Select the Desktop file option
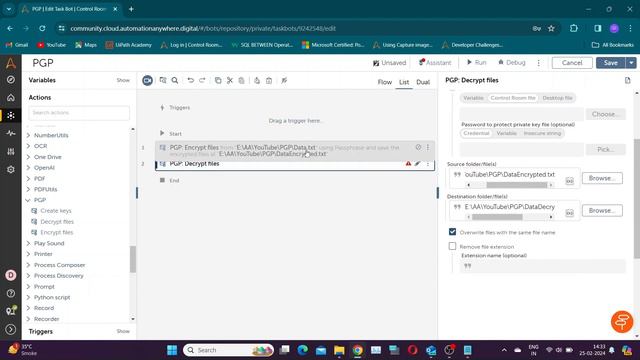The image size is (640, 360). coord(557,98)
